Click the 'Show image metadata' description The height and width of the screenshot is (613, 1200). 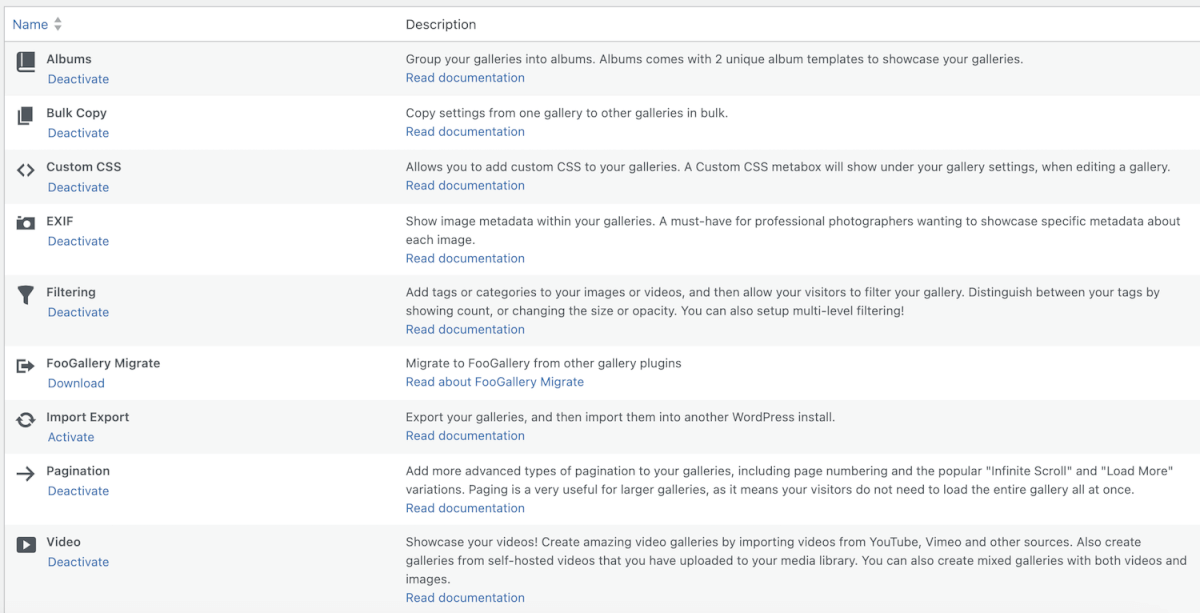[793, 230]
